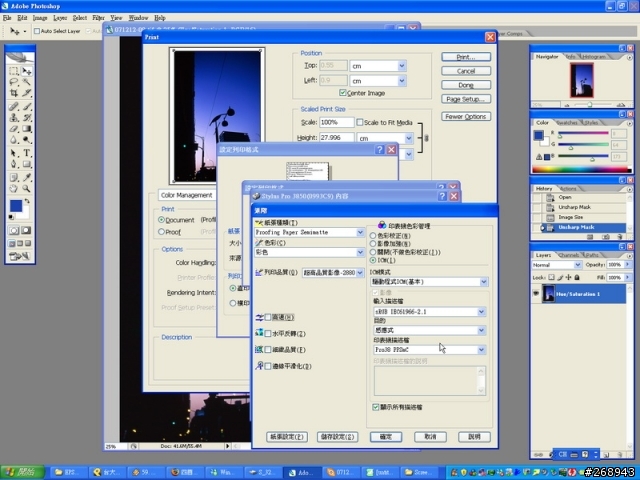Click the Navigator zoom slider
Image resolution: width=640 pixels, height=480 pixels.
coord(589,105)
